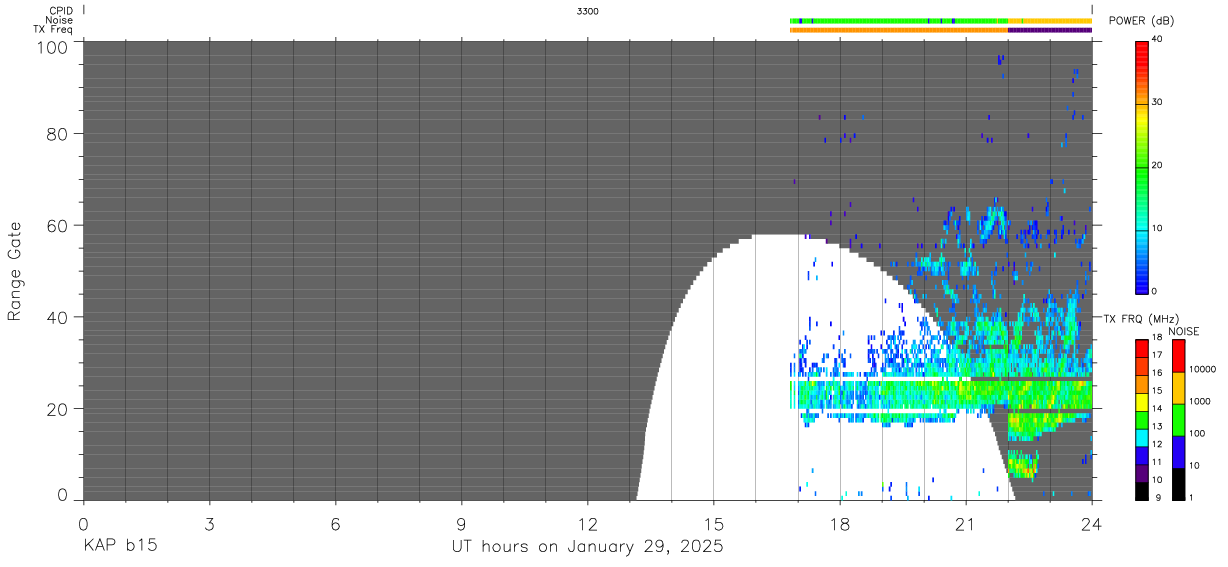Click the NOISE legend title
The height and width of the screenshot is (567, 1228).
click(x=1184, y=331)
